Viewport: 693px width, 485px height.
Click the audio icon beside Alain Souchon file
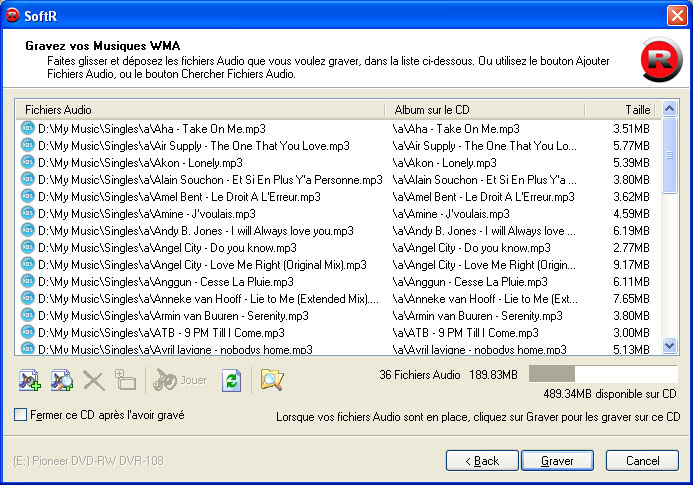27,179
